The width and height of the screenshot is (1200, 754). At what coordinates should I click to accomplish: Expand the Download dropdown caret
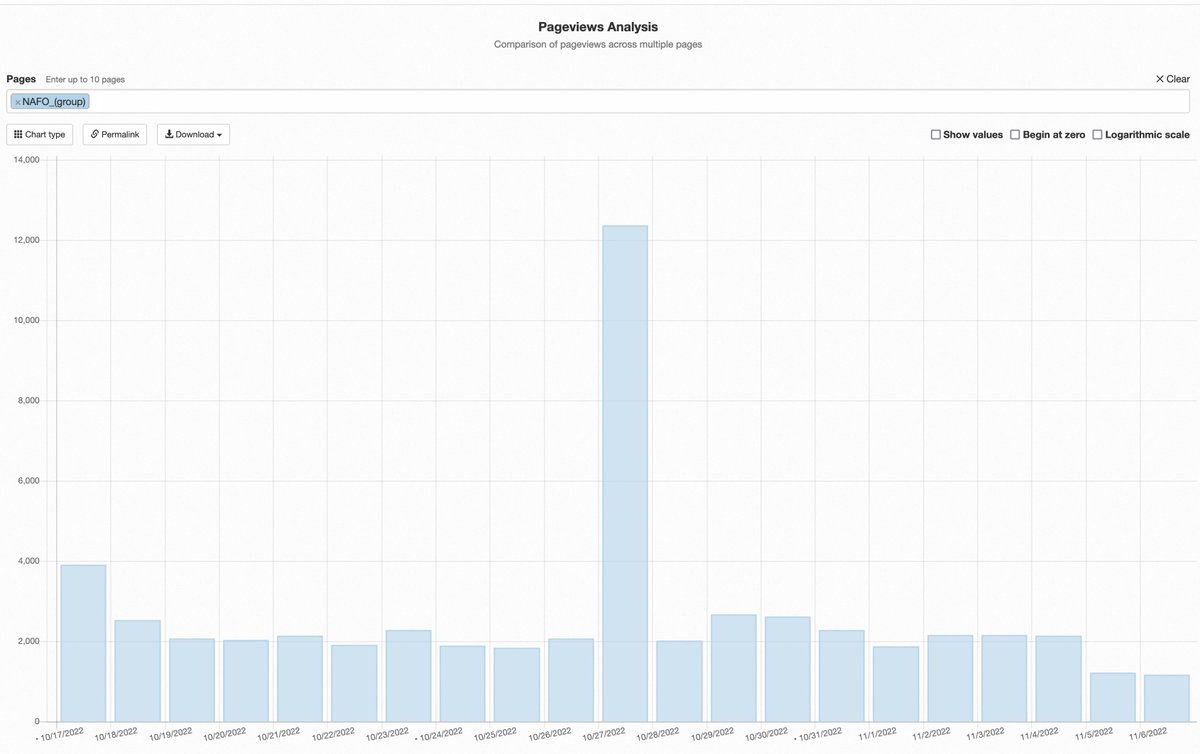[219, 135]
